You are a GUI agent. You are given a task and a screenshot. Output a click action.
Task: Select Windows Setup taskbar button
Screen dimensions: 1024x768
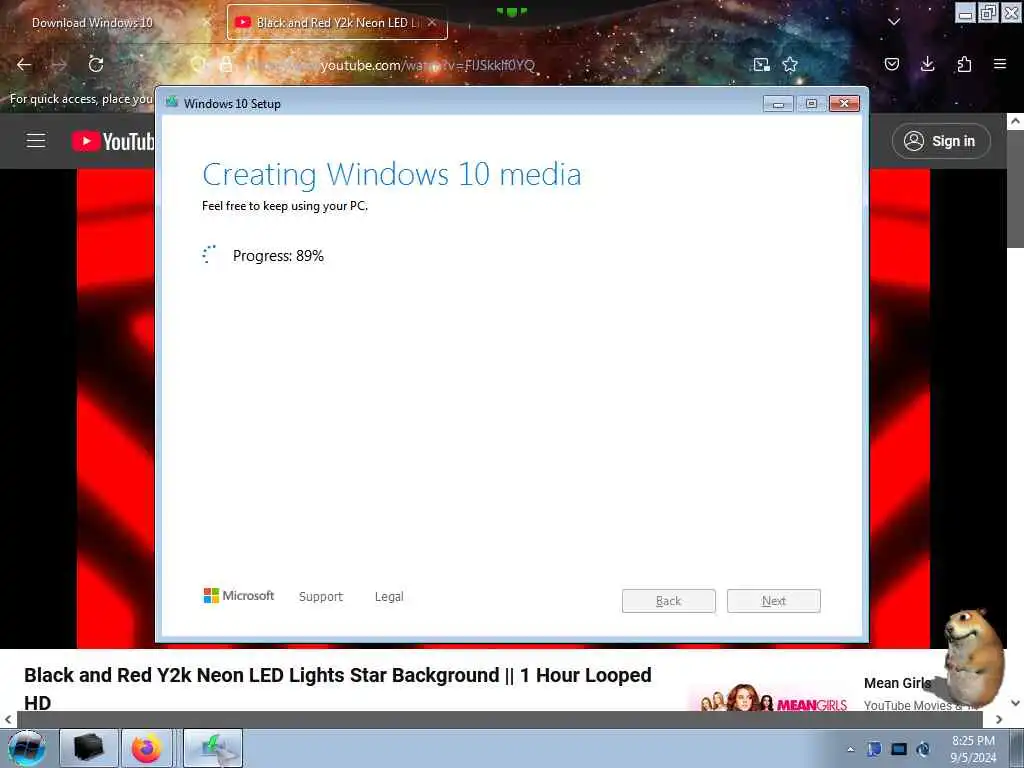pos(213,748)
